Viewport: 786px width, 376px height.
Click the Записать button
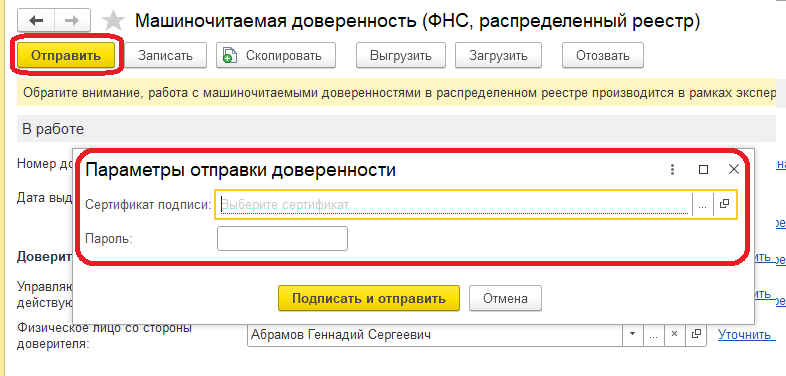pos(165,55)
